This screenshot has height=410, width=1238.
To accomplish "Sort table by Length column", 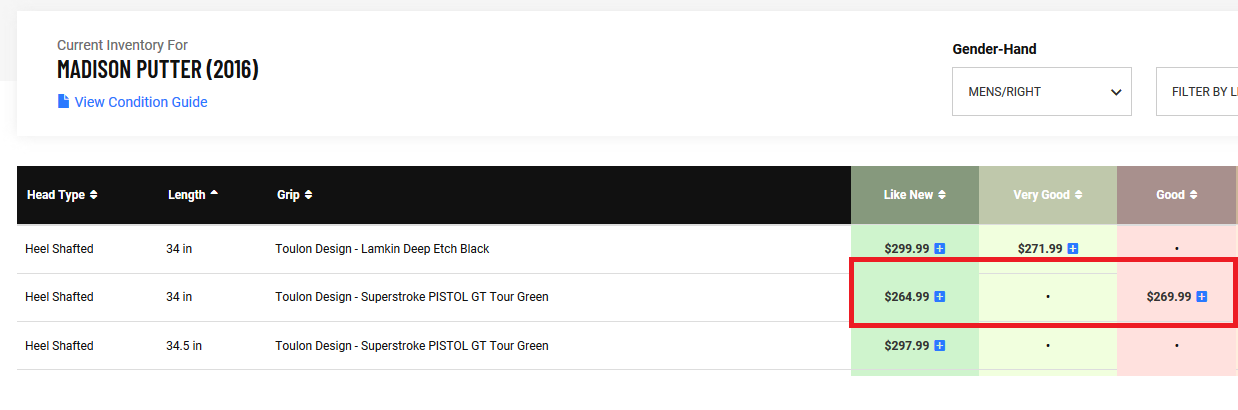I will 192,195.
